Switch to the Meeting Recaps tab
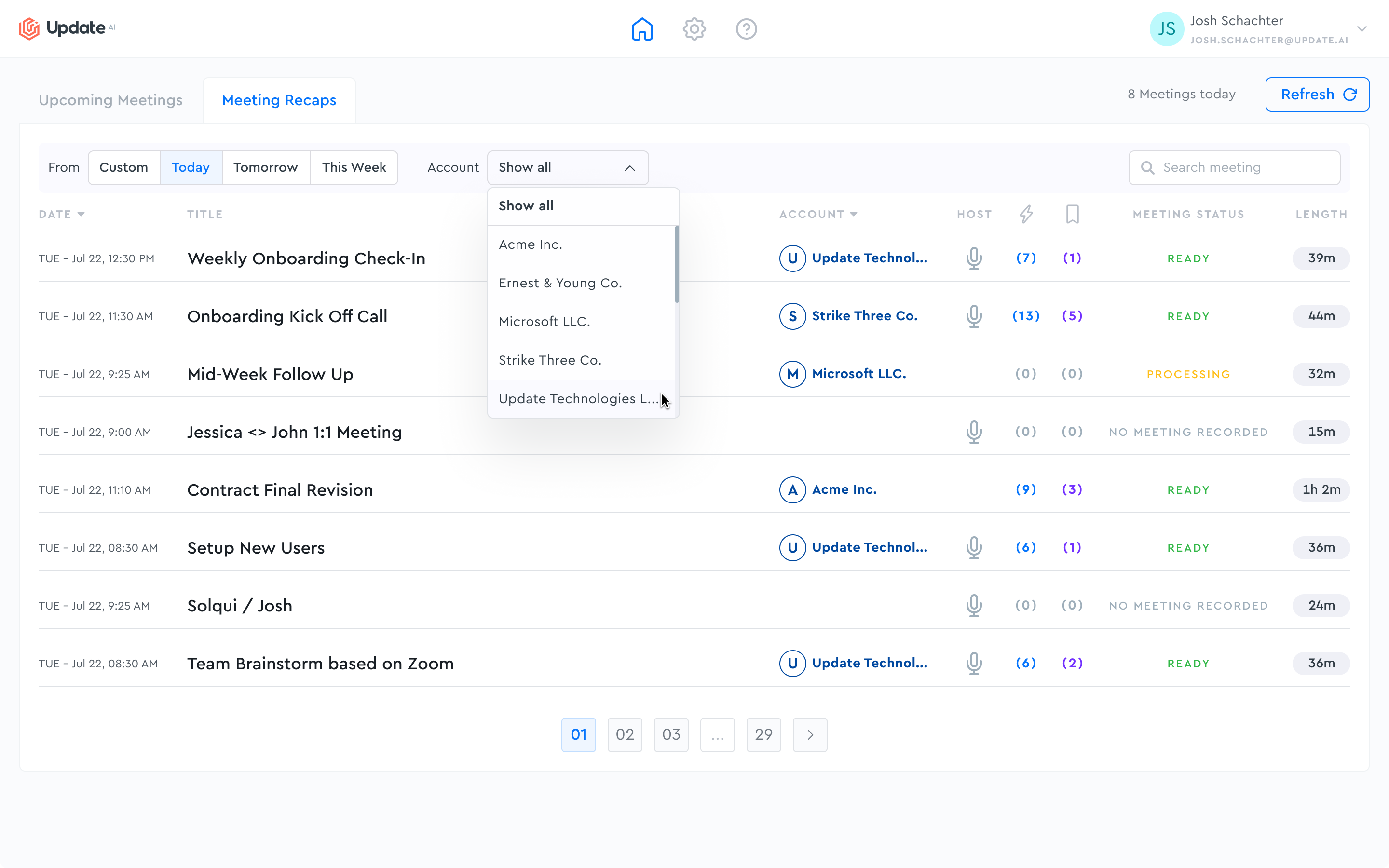The height and width of the screenshot is (868, 1389). (x=279, y=100)
